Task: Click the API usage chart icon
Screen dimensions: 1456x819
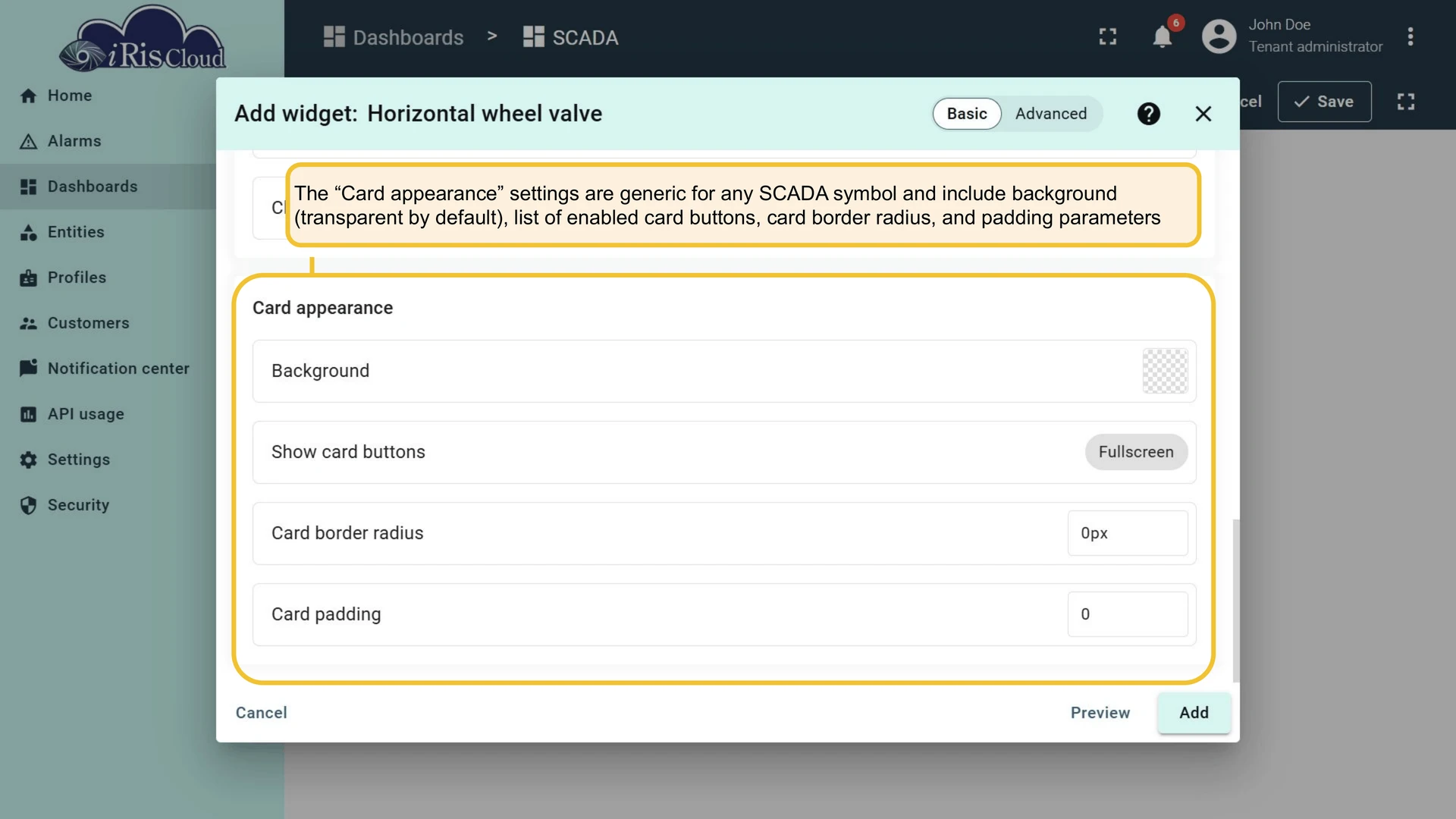Action: tap(28, 414)
